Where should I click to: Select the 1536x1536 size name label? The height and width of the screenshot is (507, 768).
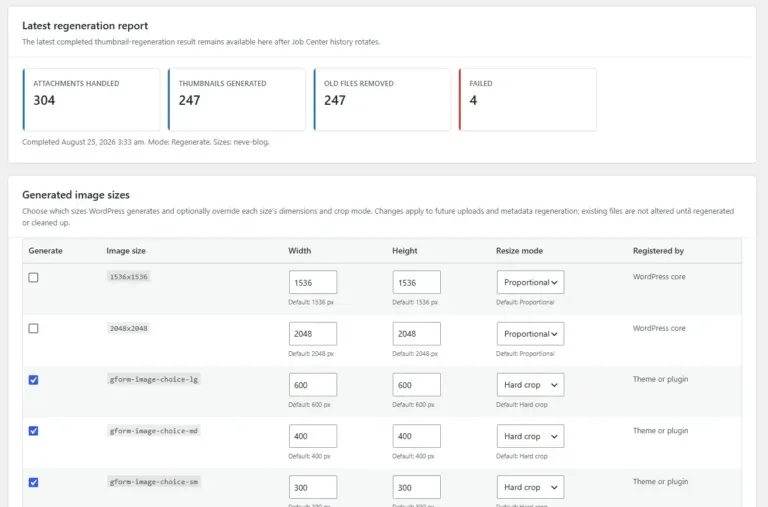click(x=128, y=277)
